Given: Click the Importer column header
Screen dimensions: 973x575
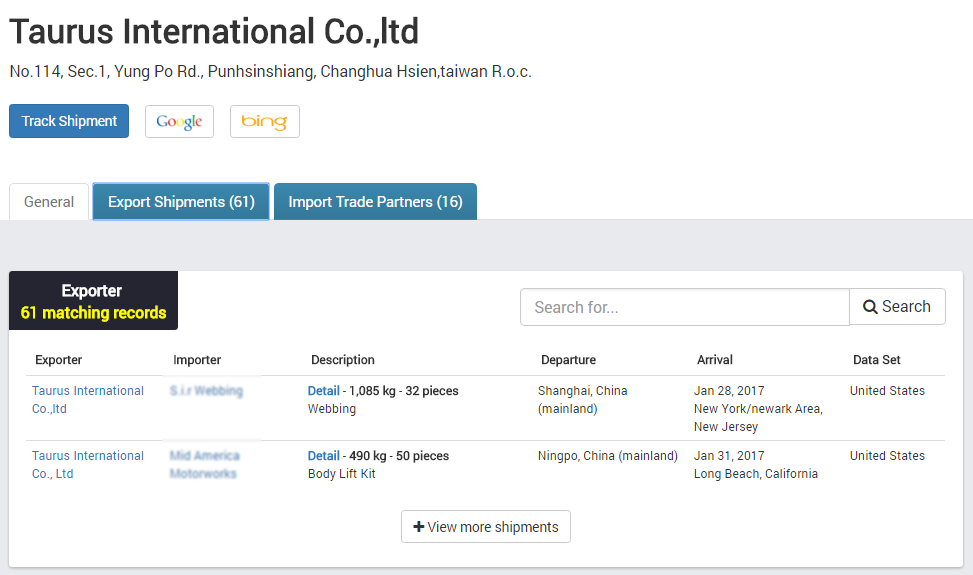Looking at the screenshot, I should 197,360.
